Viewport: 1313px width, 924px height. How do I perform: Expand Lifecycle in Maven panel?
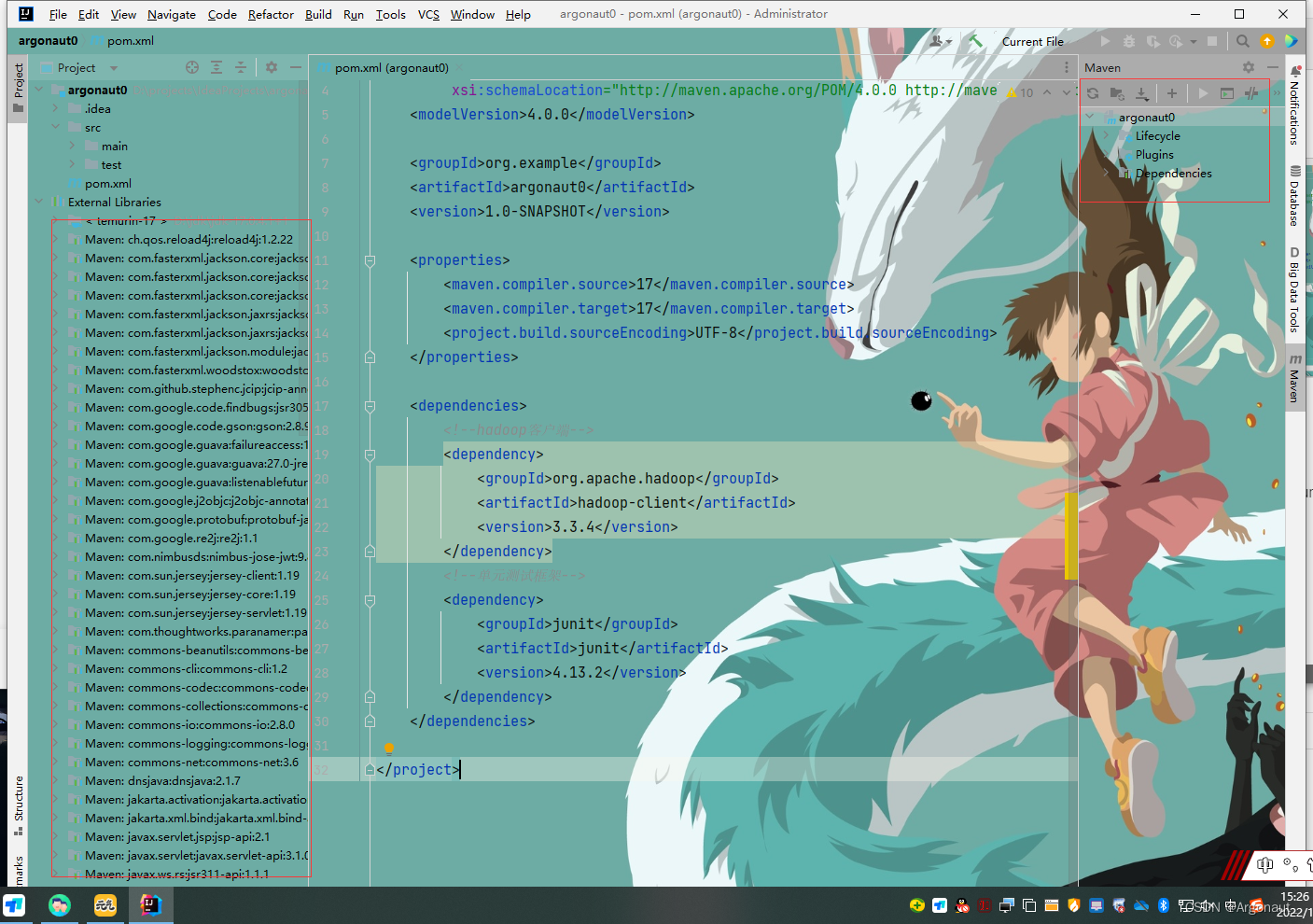tap(1106, 136)
